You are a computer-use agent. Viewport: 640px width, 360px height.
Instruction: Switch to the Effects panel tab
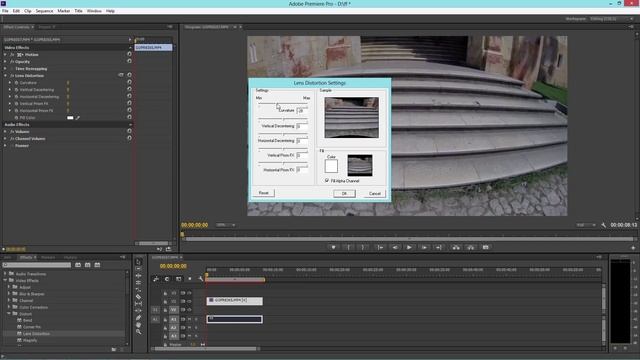(27, 257)
